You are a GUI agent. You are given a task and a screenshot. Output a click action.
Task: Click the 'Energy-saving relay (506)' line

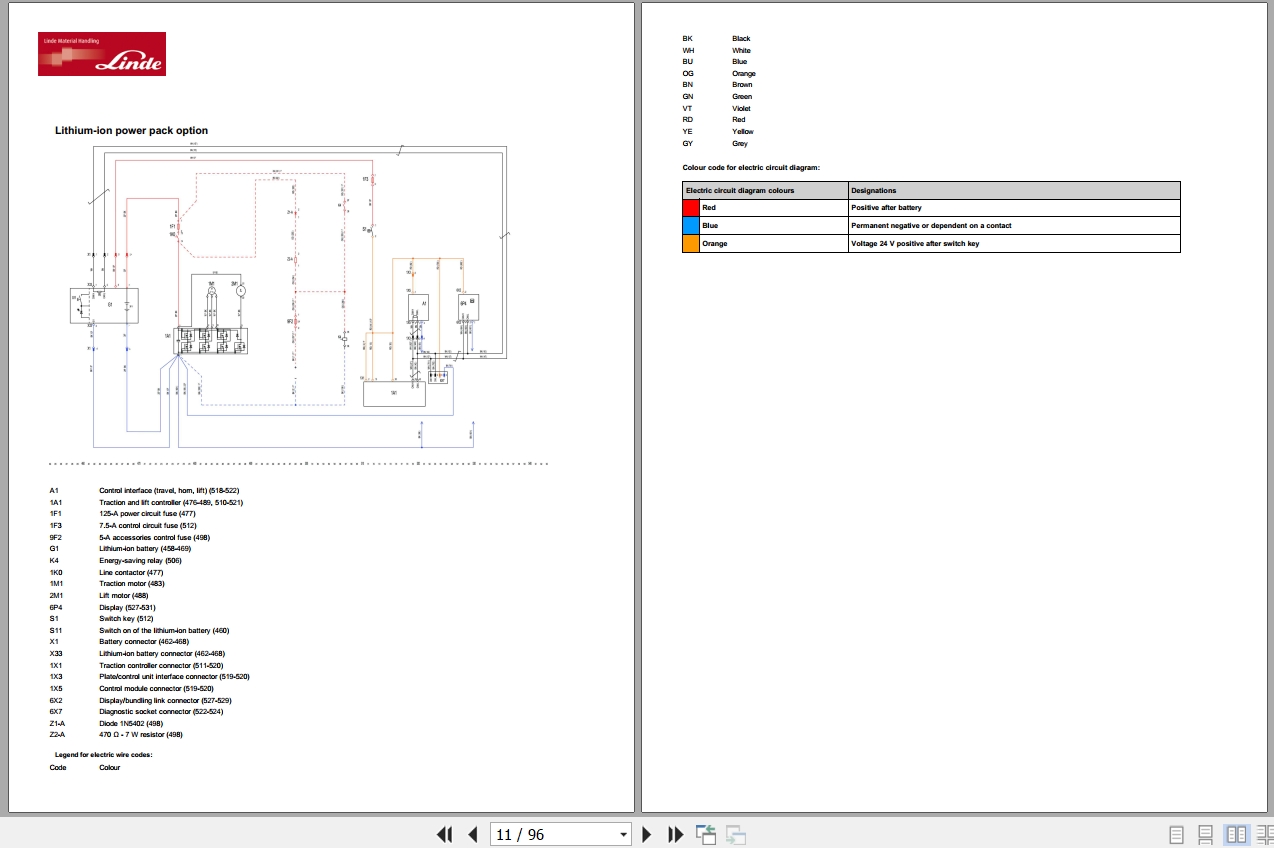pyautogui.click(x=140, y=561)
